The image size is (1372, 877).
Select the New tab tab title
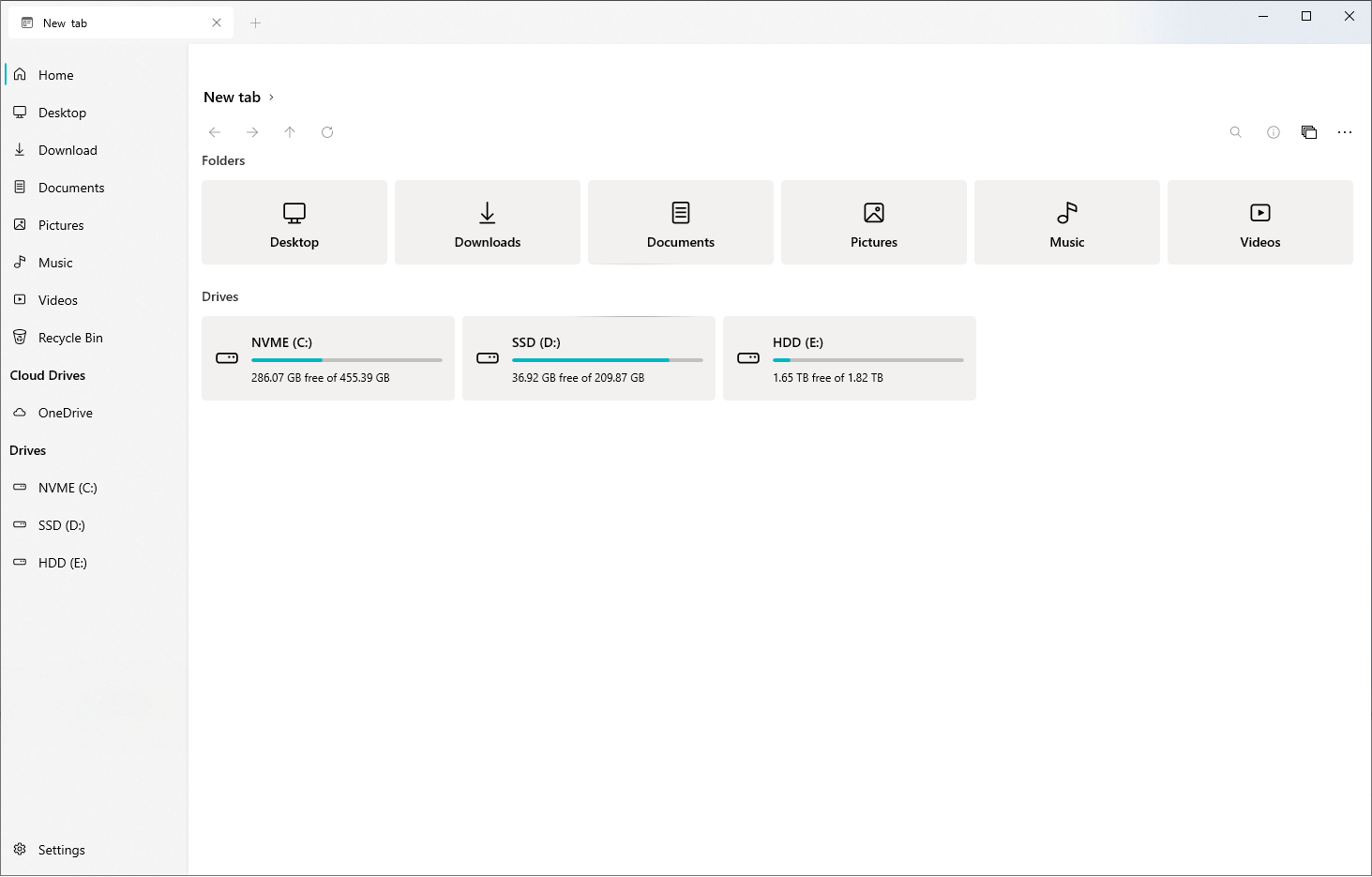pyautogui.click(x=65, y=23)
